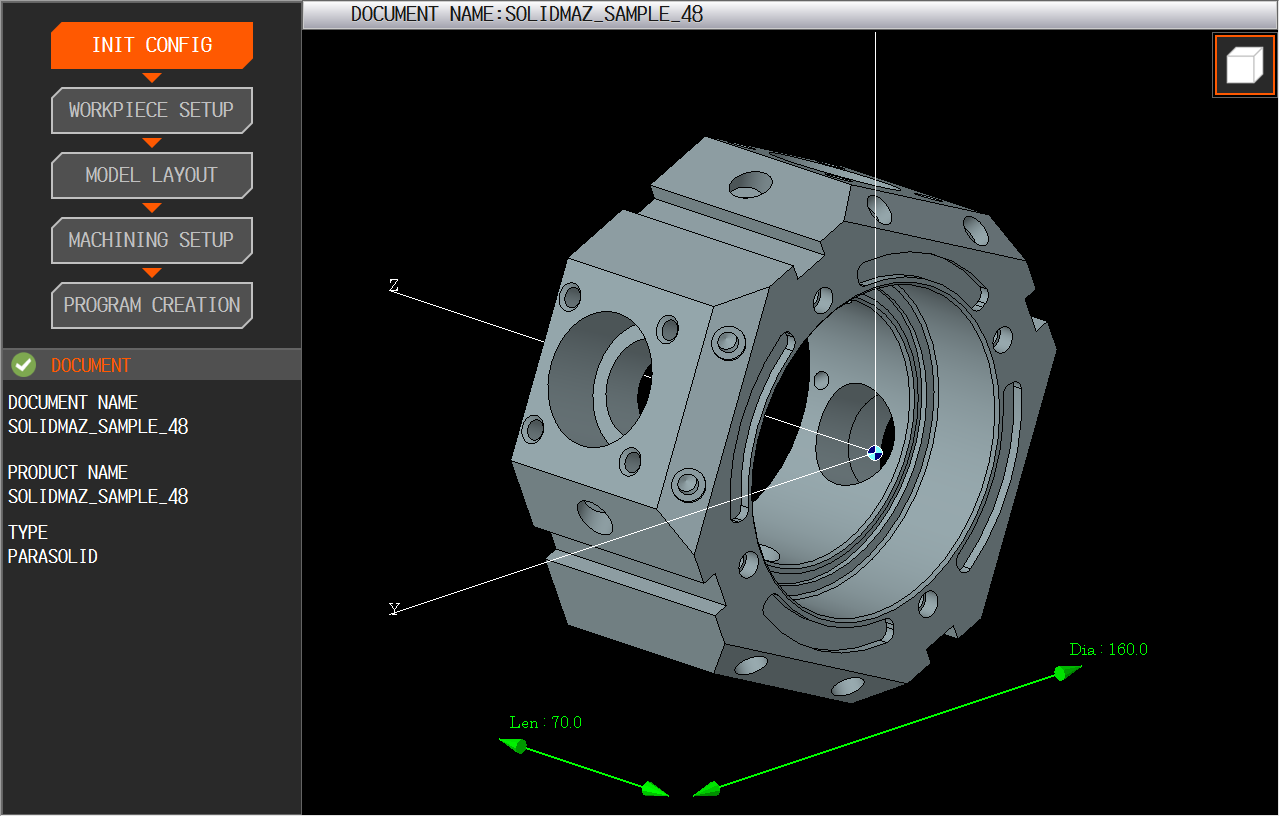Click the Y axis label
Viewport: 1280px width, 817px height.
tap(394, 609)
